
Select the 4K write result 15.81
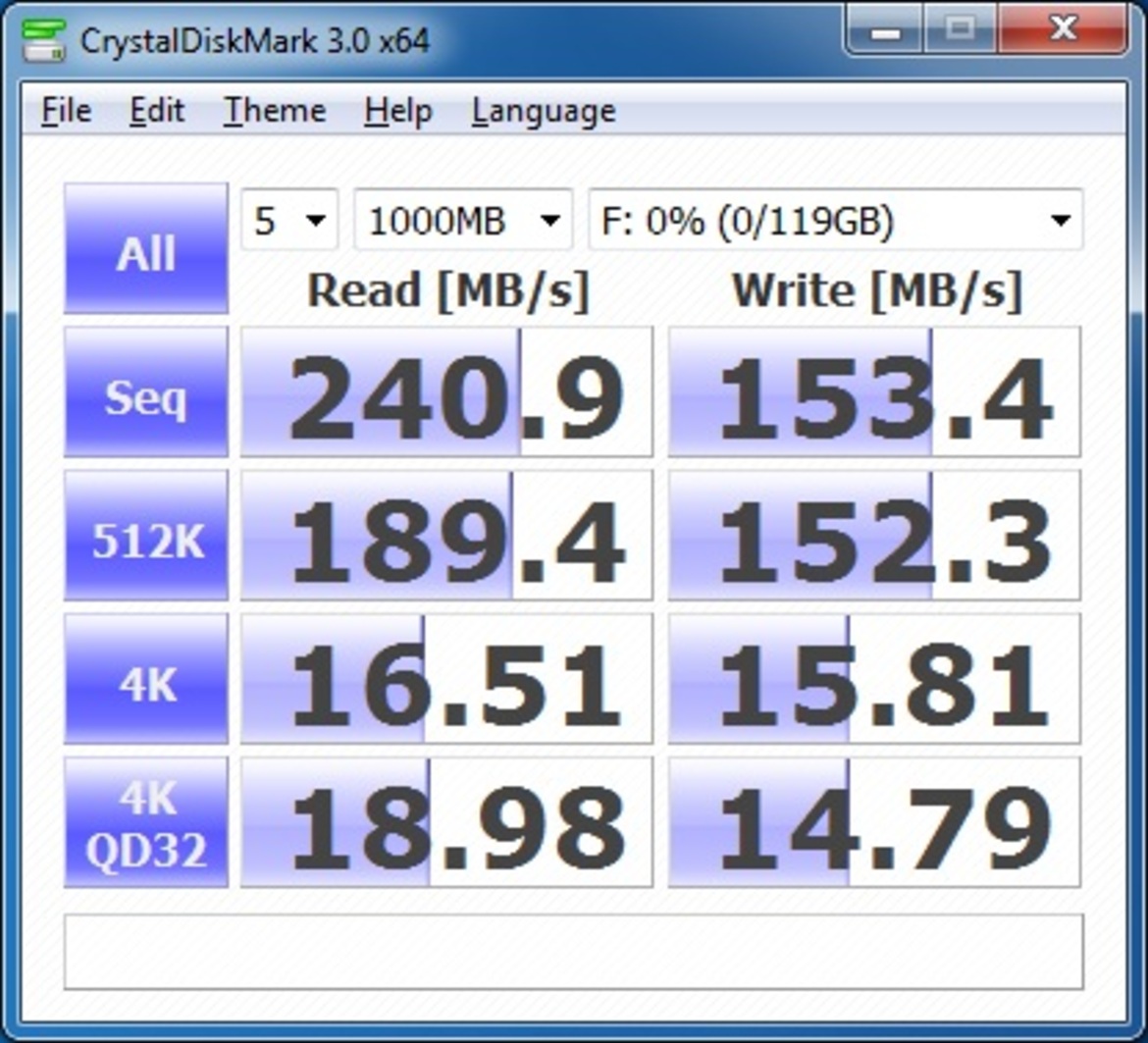click(x=874, y=679)
